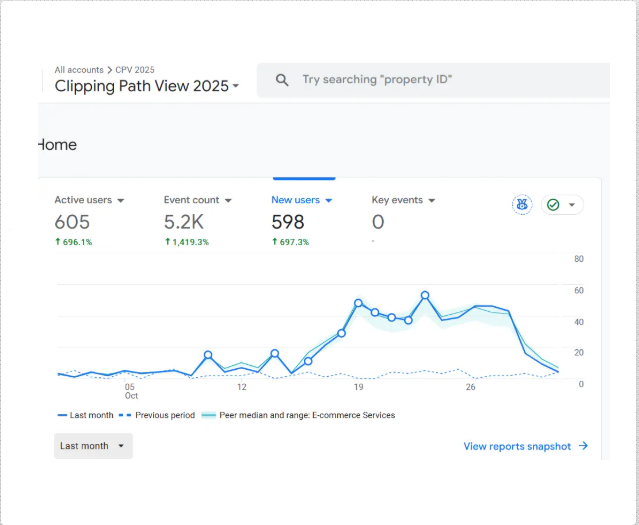Screen dimensions: 639x525
Task: Select the Active users value 605 tab
Action: click(x=72, y=222)
